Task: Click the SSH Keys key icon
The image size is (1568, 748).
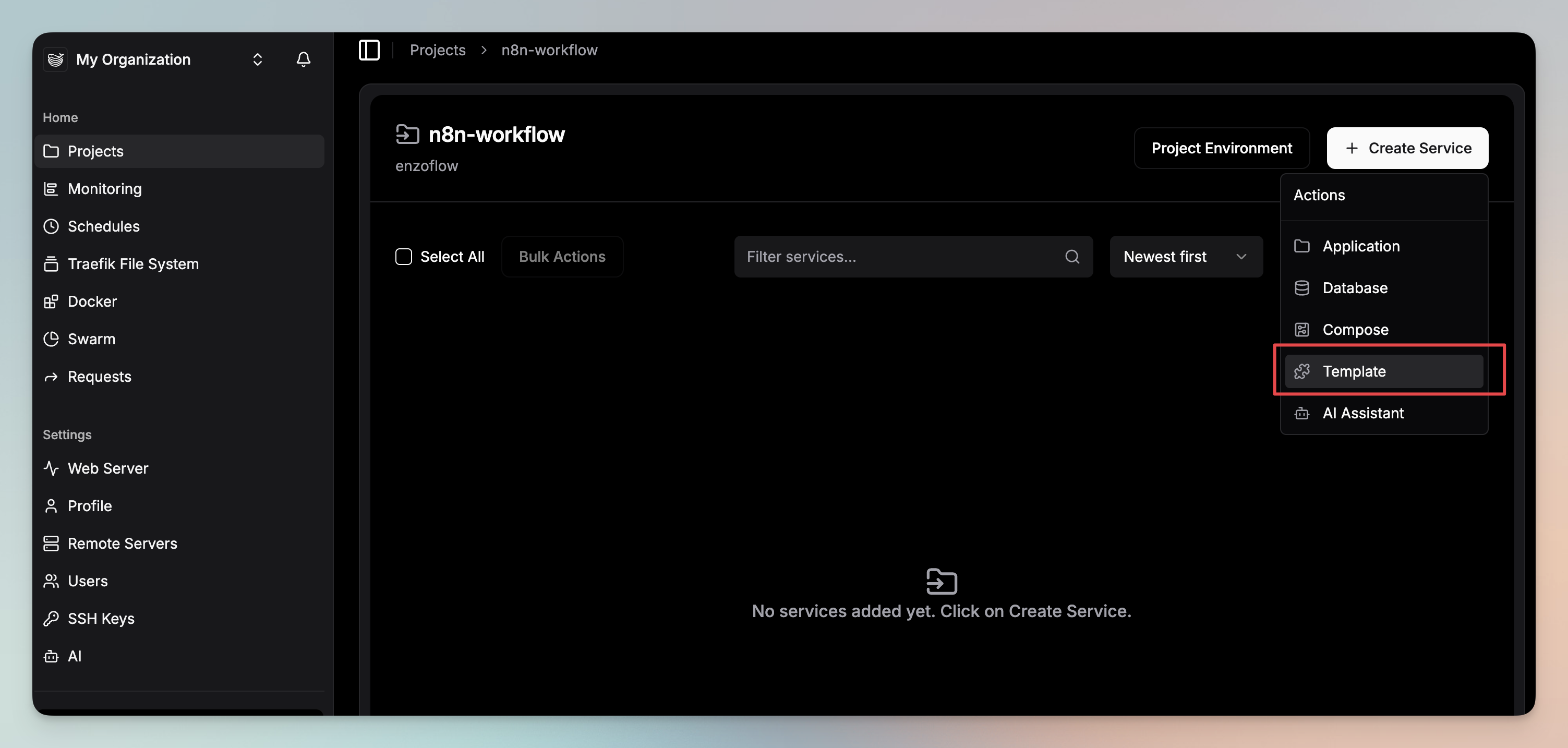Action: [x=51, y=618]
